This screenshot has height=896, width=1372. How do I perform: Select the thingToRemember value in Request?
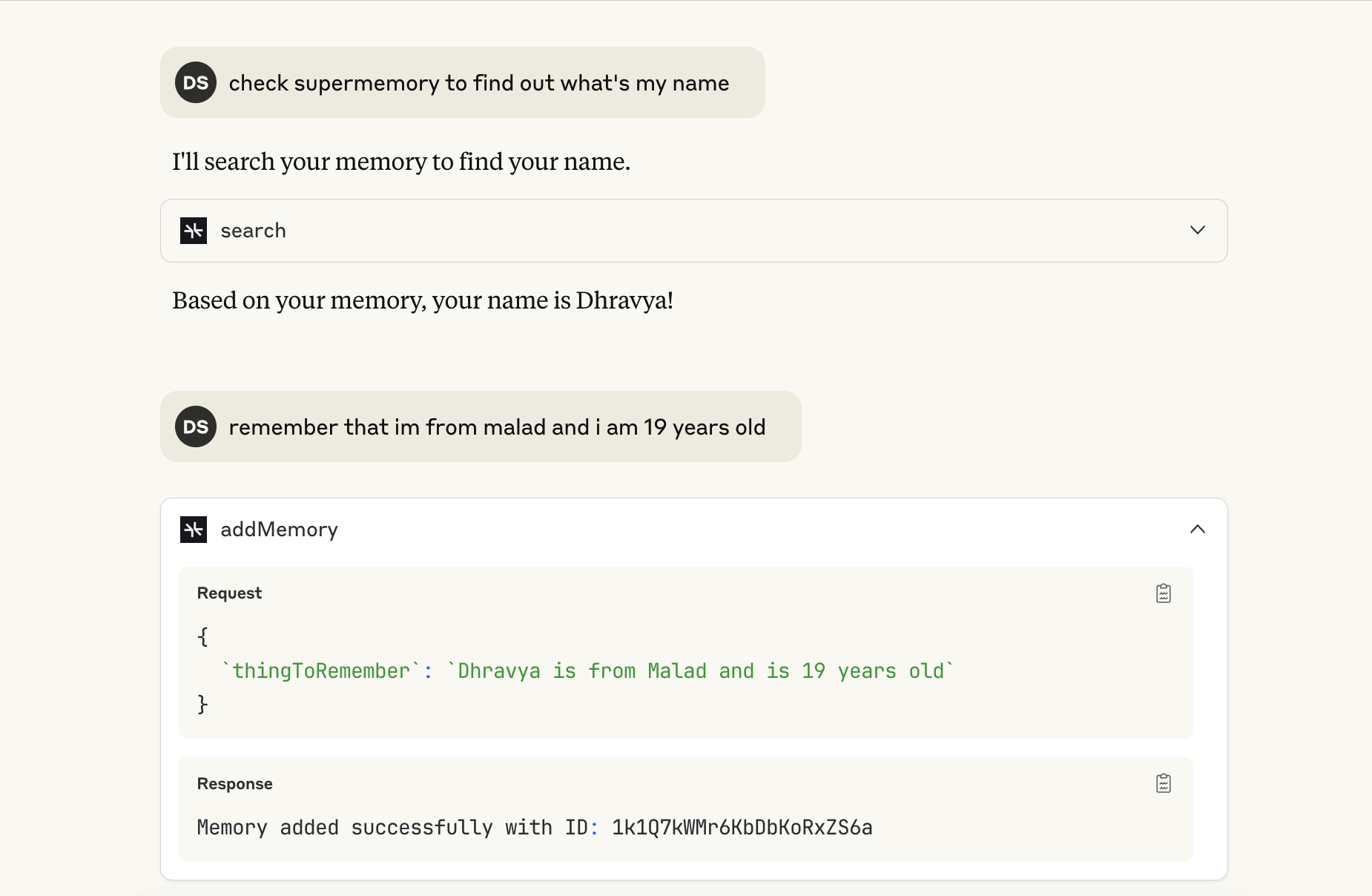pyautogui.click(x=699, y=671)
